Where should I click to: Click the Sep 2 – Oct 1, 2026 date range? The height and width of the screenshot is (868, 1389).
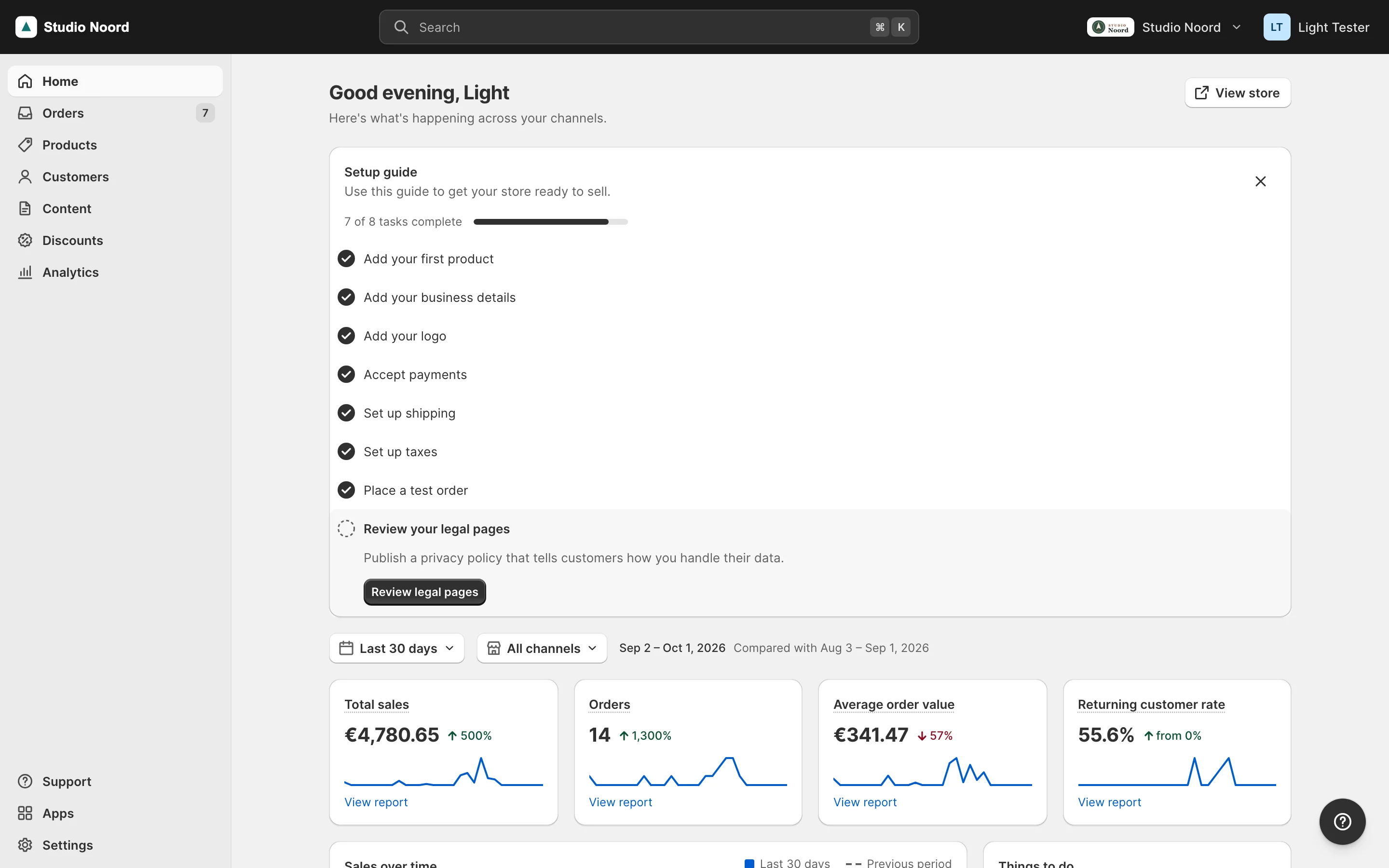tap(672, 648)
